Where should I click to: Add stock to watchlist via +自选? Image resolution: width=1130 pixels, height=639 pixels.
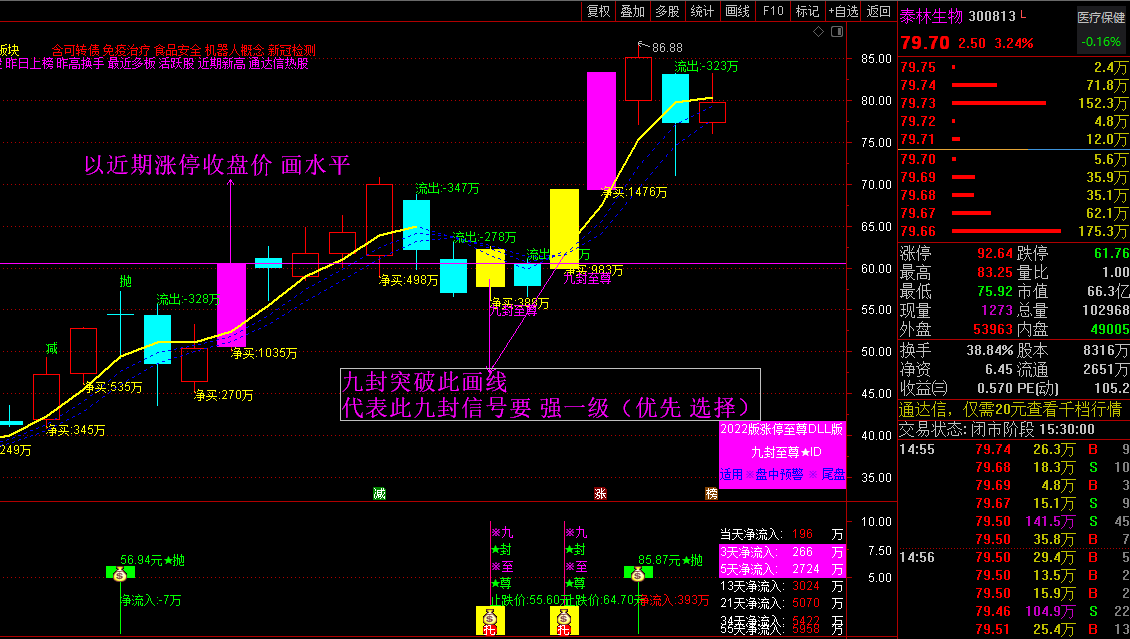pyautogui.click(x=844, y=11)
